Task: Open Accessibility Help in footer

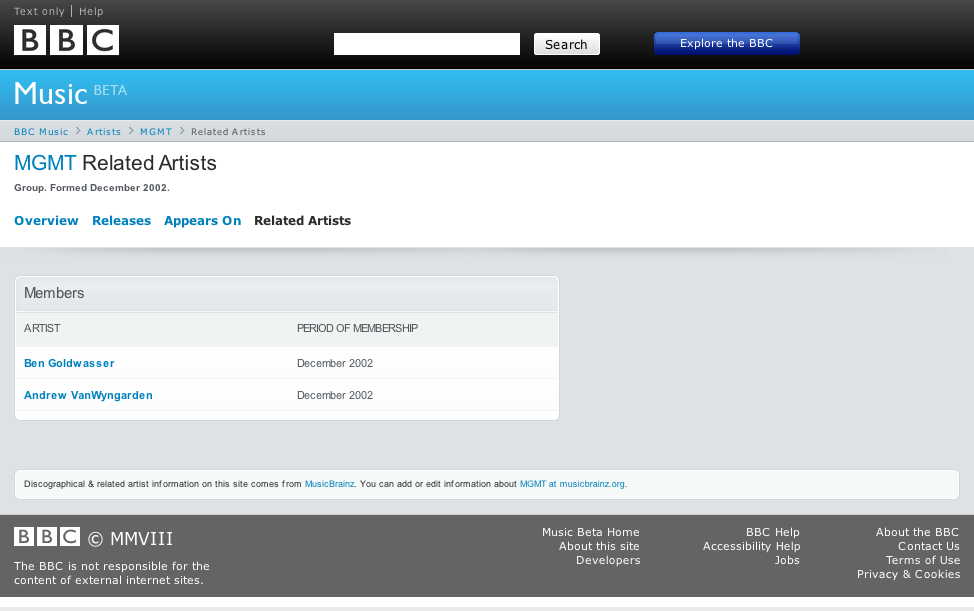Action: coord(751,546)
